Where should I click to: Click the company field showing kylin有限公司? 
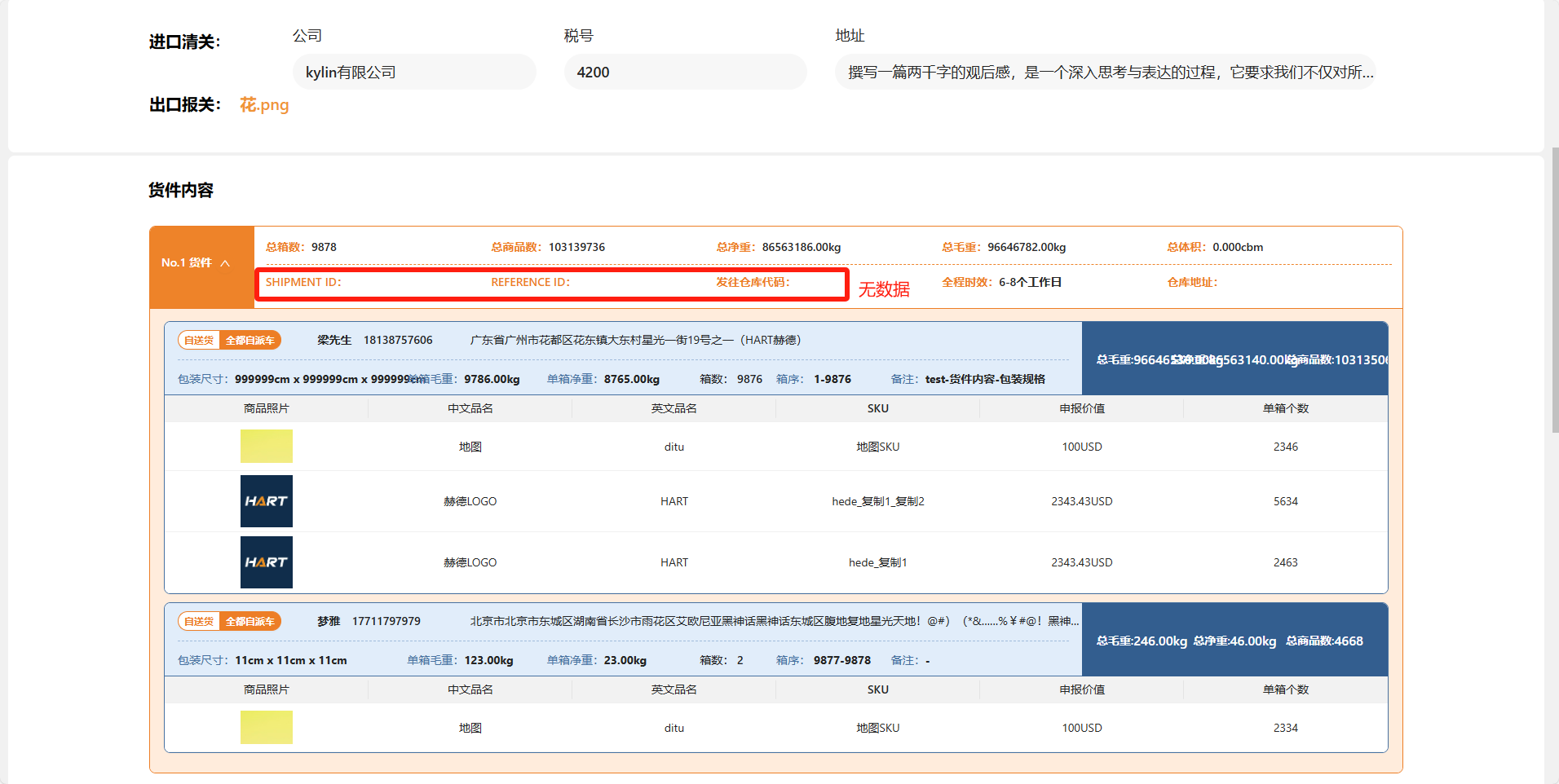413,73
